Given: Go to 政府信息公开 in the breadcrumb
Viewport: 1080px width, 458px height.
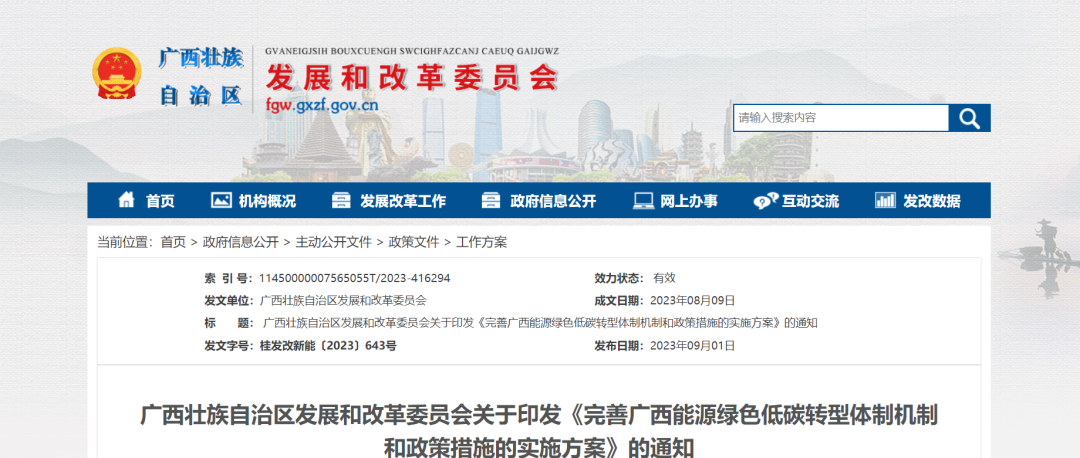Looking at the screenshot, I should tap(240, 242).
